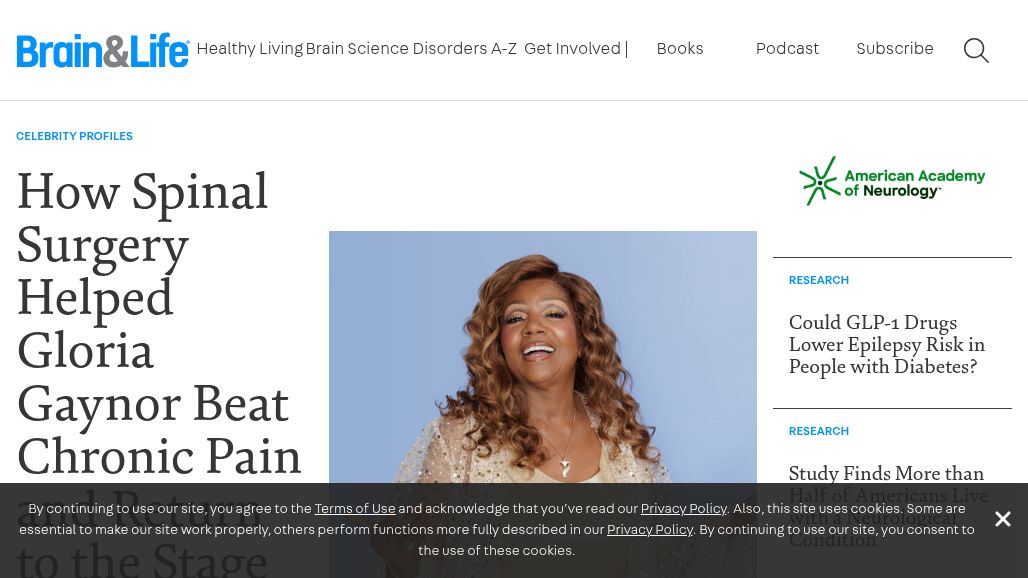Image resolution: width=1028 pixels, height=578 pixels.
Task: Expand the Disorders A-Z menu
Action: tap(465, 48)
